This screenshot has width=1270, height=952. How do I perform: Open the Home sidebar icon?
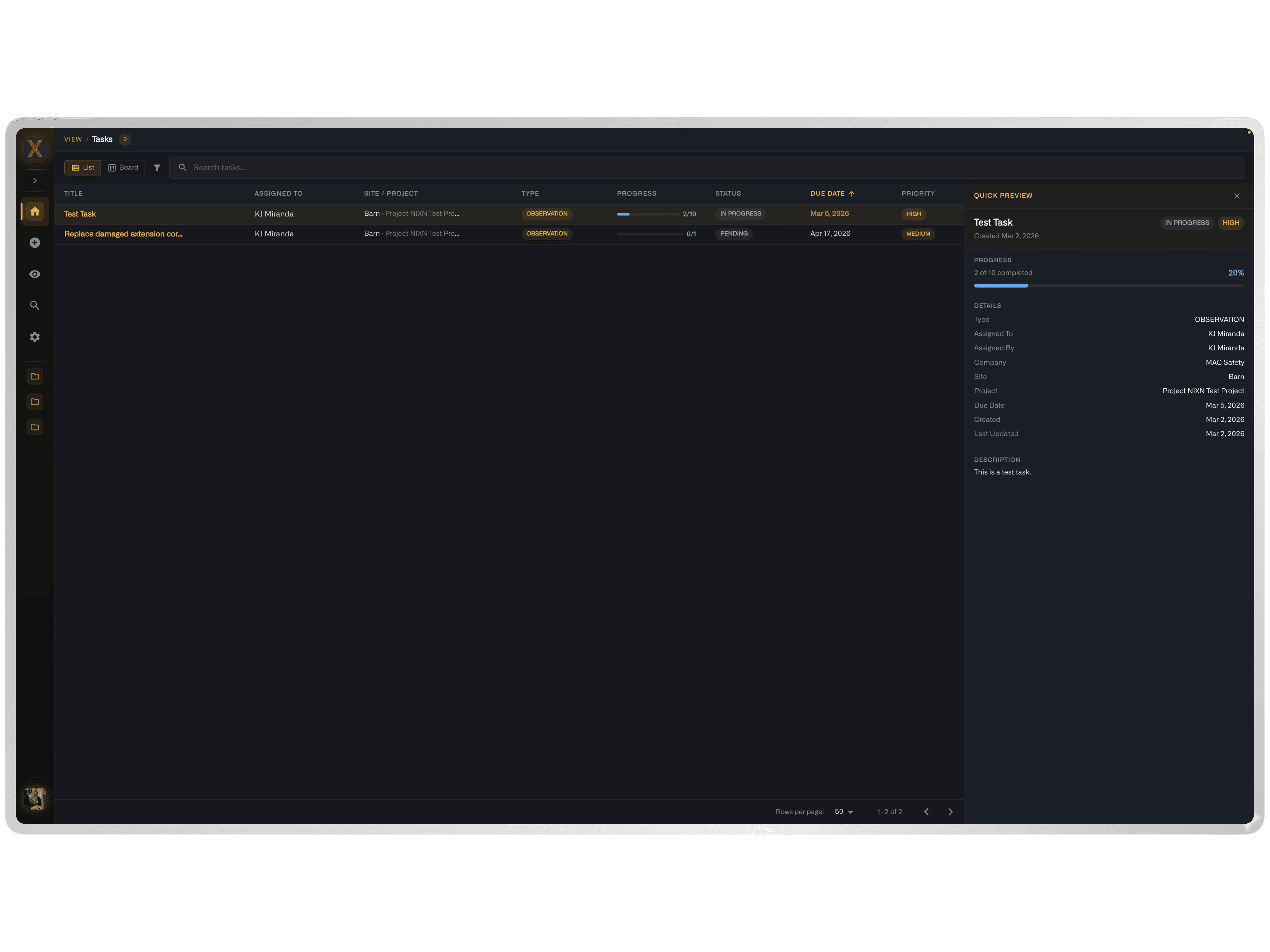click(35, 211)
